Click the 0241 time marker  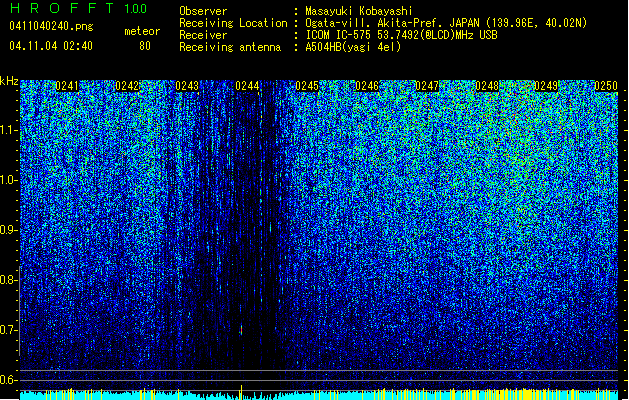click(67, 86)
